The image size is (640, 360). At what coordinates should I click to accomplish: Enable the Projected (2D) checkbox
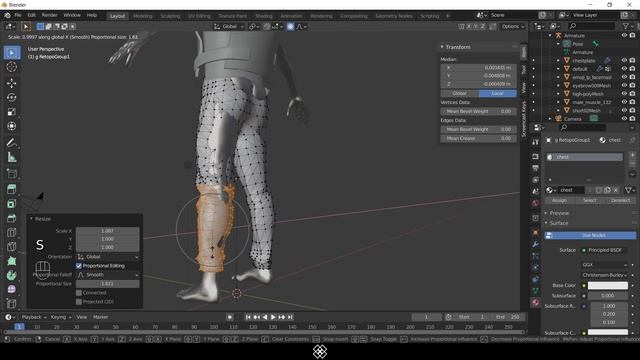pos(79,302)
